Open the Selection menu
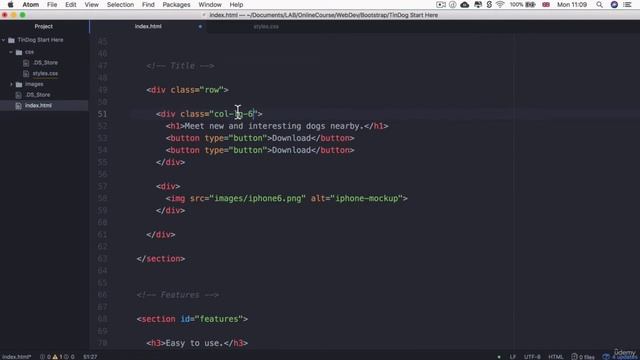Image resolution: width=640 pixels, height=360 pixels. click(120, 4)
